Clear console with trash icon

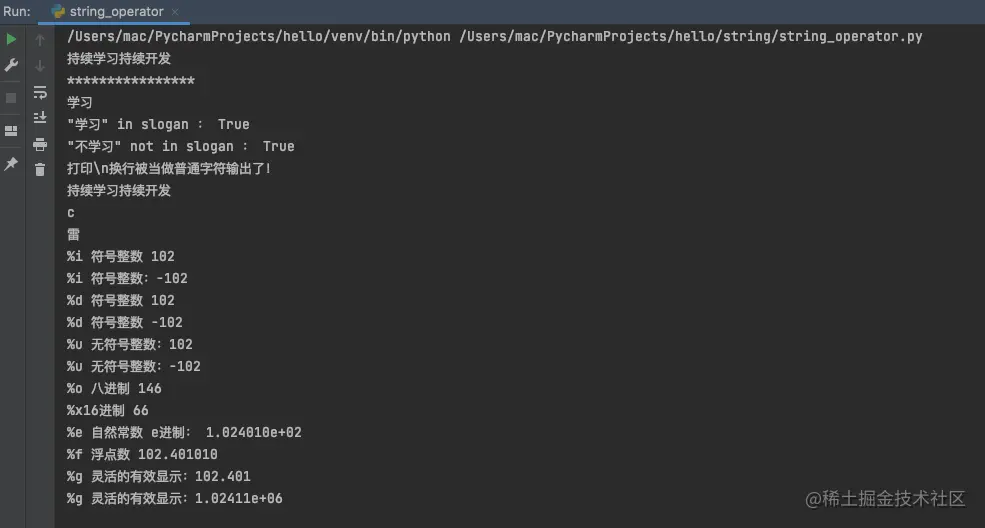(x=40, y=170)
